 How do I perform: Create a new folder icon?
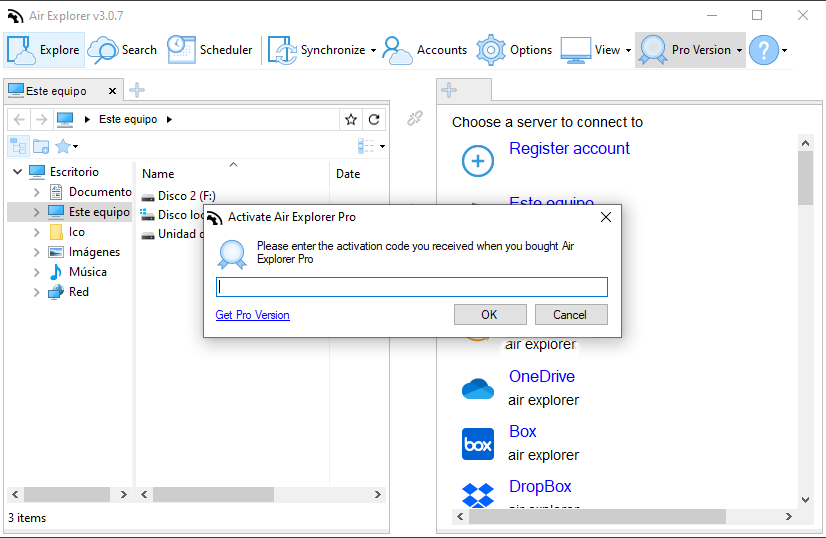tap(41, 146)
